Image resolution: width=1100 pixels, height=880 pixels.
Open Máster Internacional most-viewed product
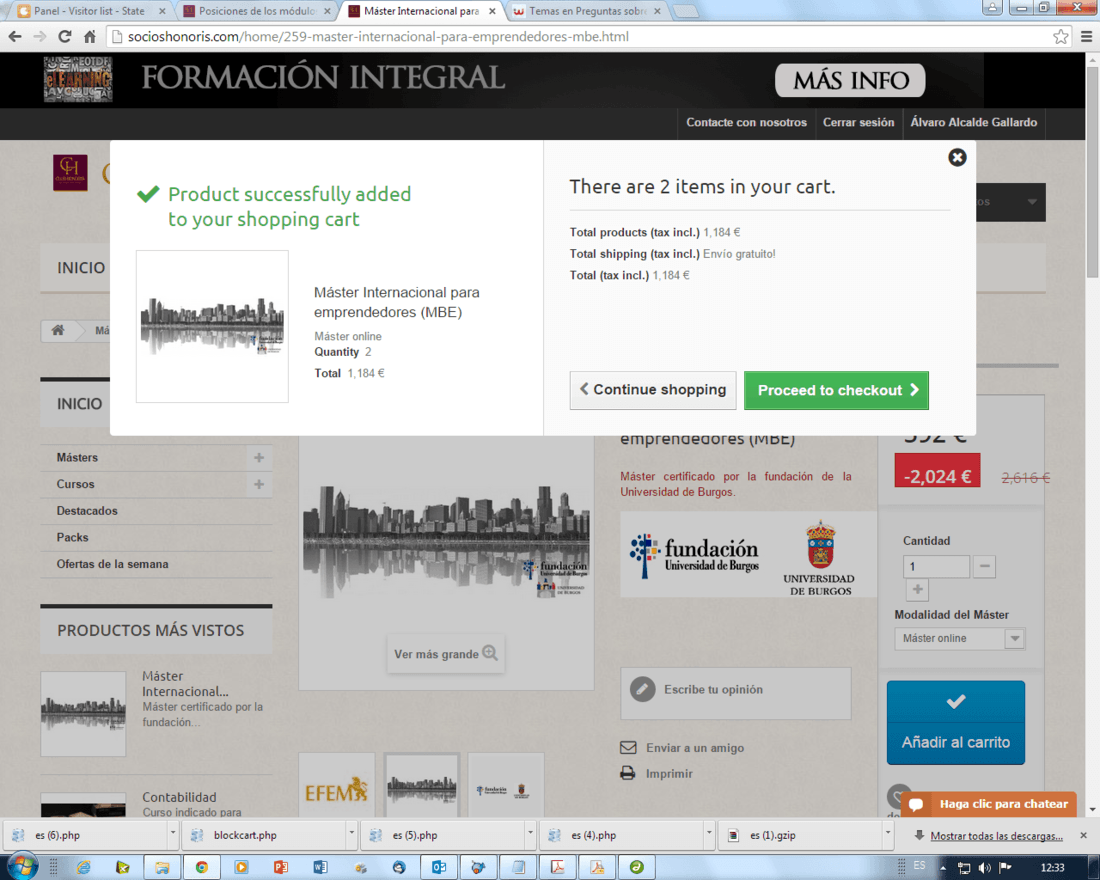pos(185,684)
